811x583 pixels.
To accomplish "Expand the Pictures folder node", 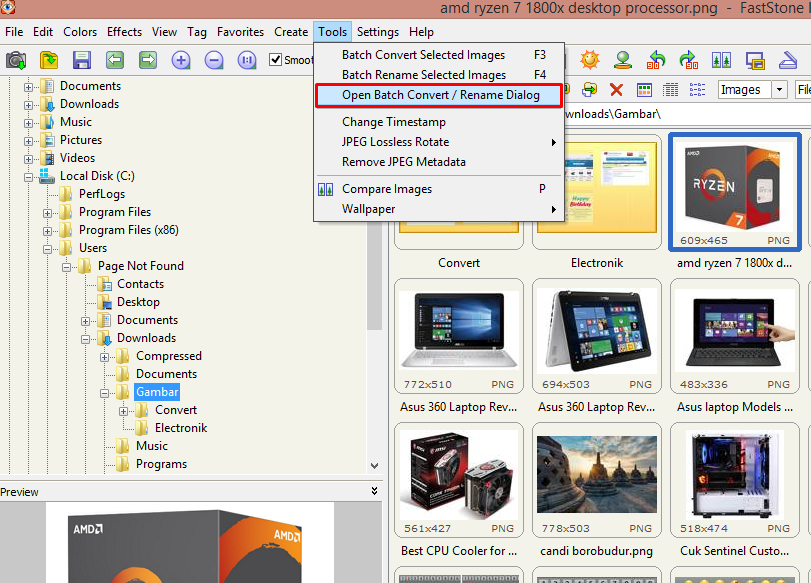I will tap(28, 141).
